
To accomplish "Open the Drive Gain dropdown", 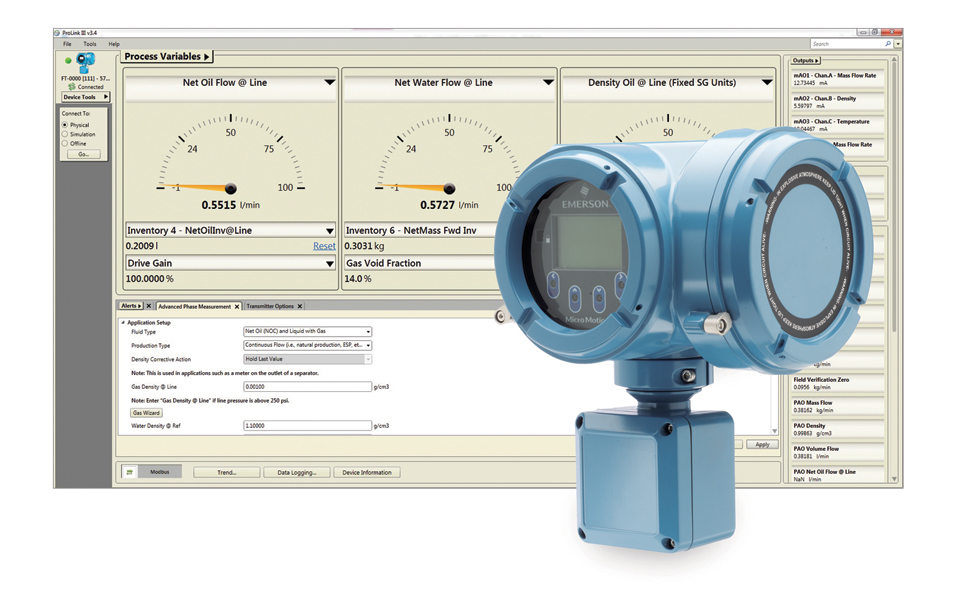I will tap(330, 263).
